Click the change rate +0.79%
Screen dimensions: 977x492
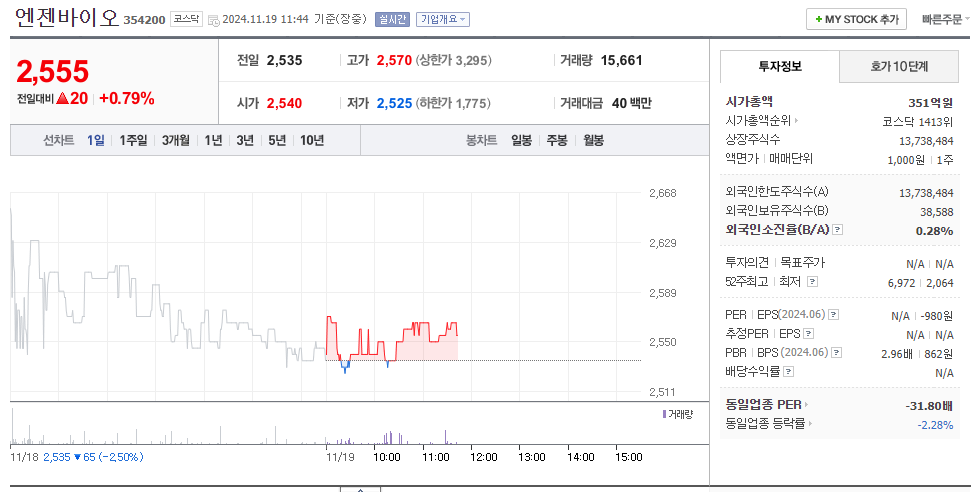coord(127,98)
